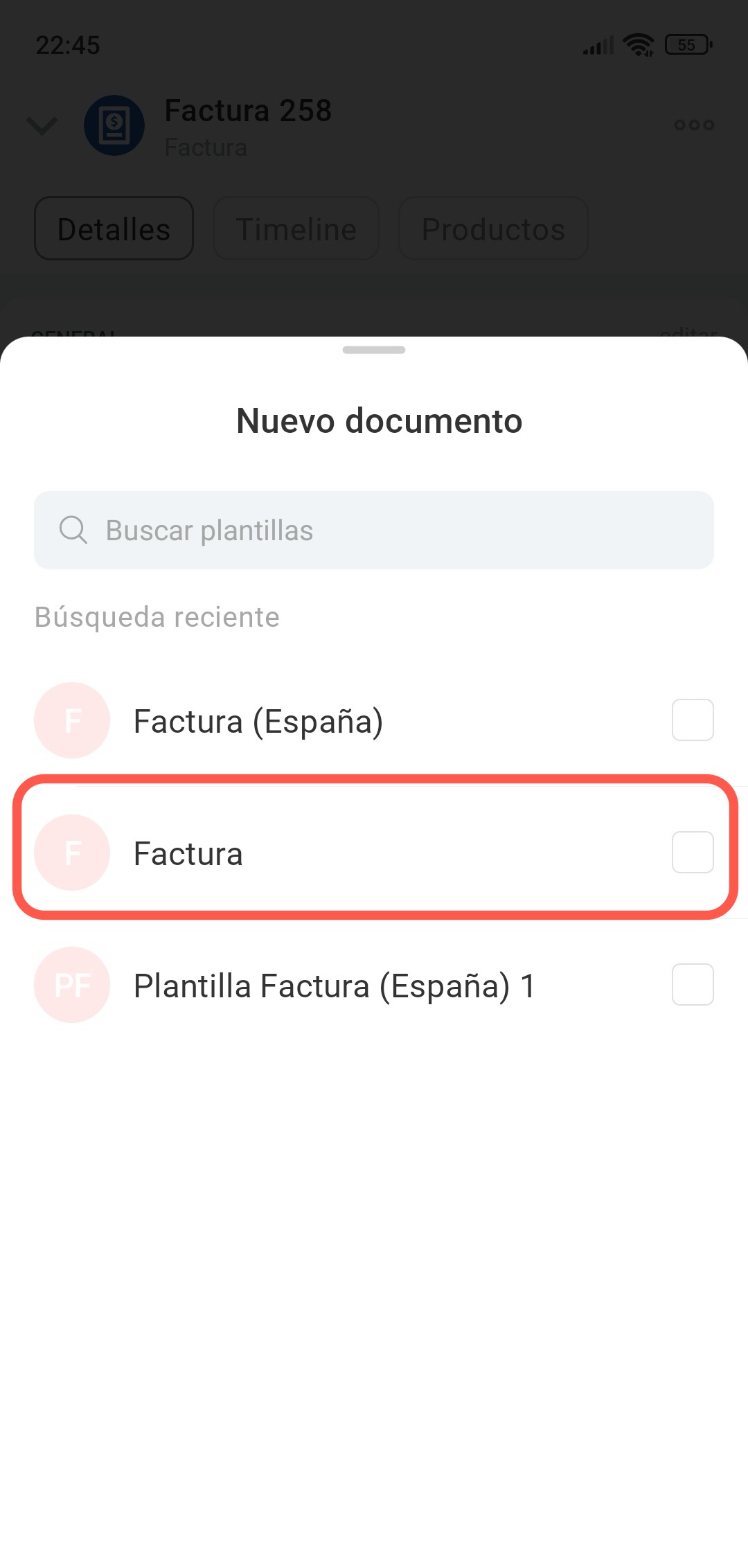Click the Factura template F avatar
This screenshot has width=748, height=1568.
pyautogui.click(x=72, y=853)
